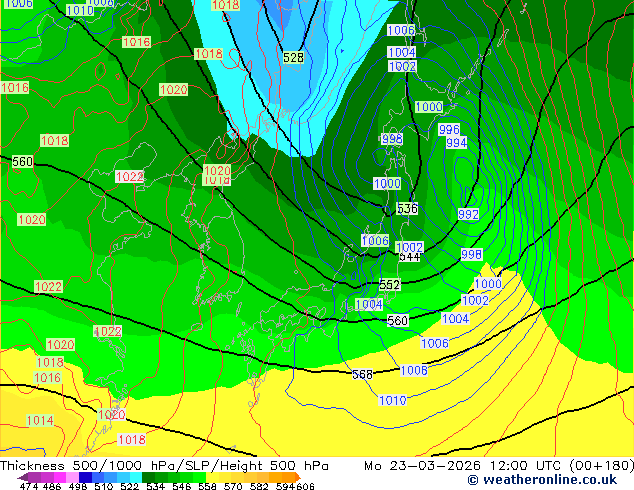634x490 pixels.
Task: Click the cyan legend swatch above 522
Action: point(136,477)
